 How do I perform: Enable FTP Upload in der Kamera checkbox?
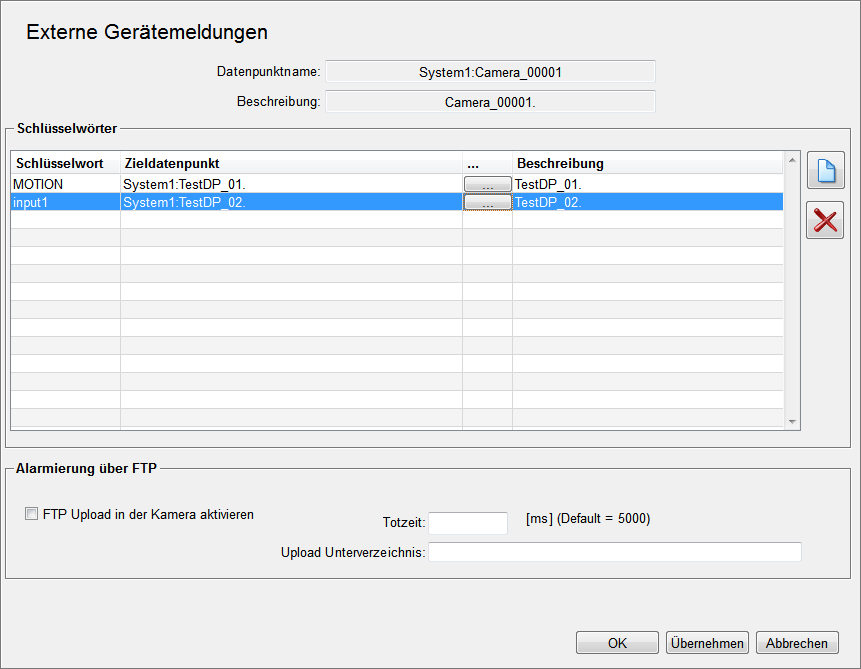32,515
